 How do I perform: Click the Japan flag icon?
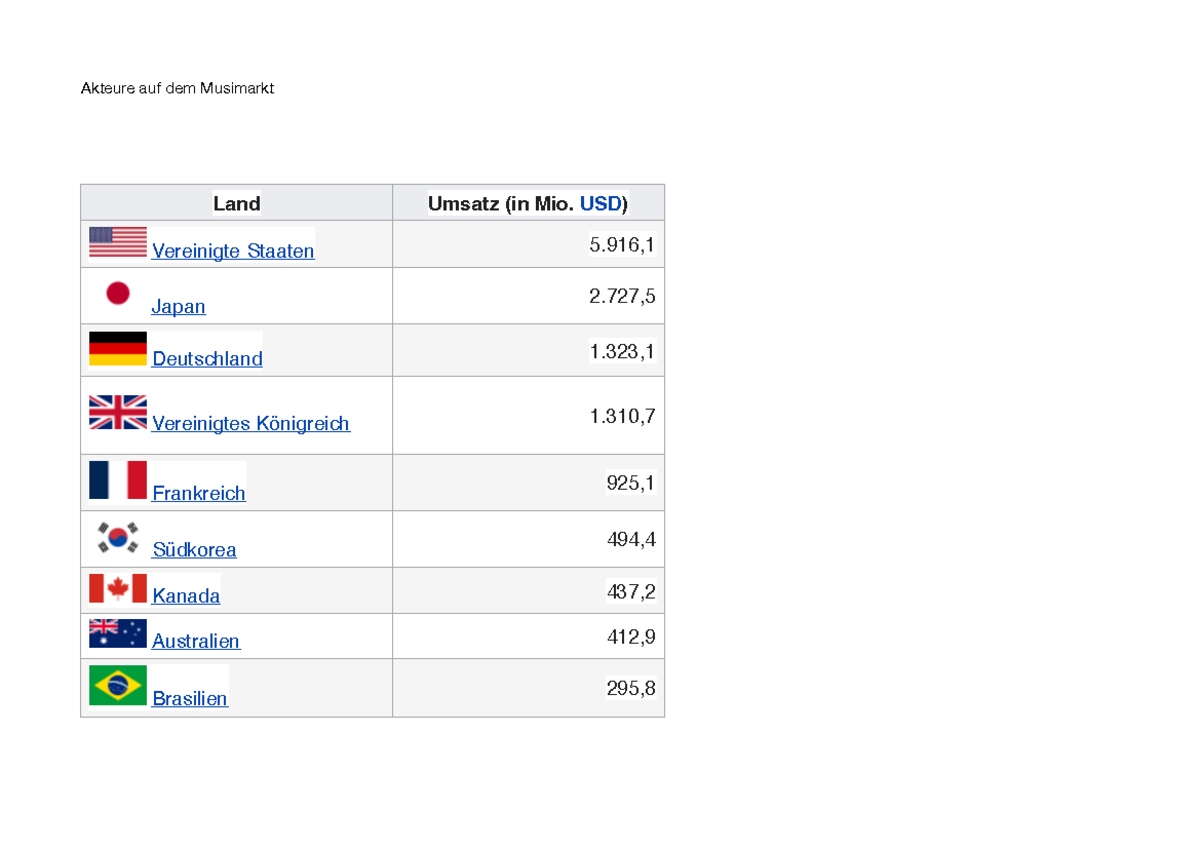[118, 293]
